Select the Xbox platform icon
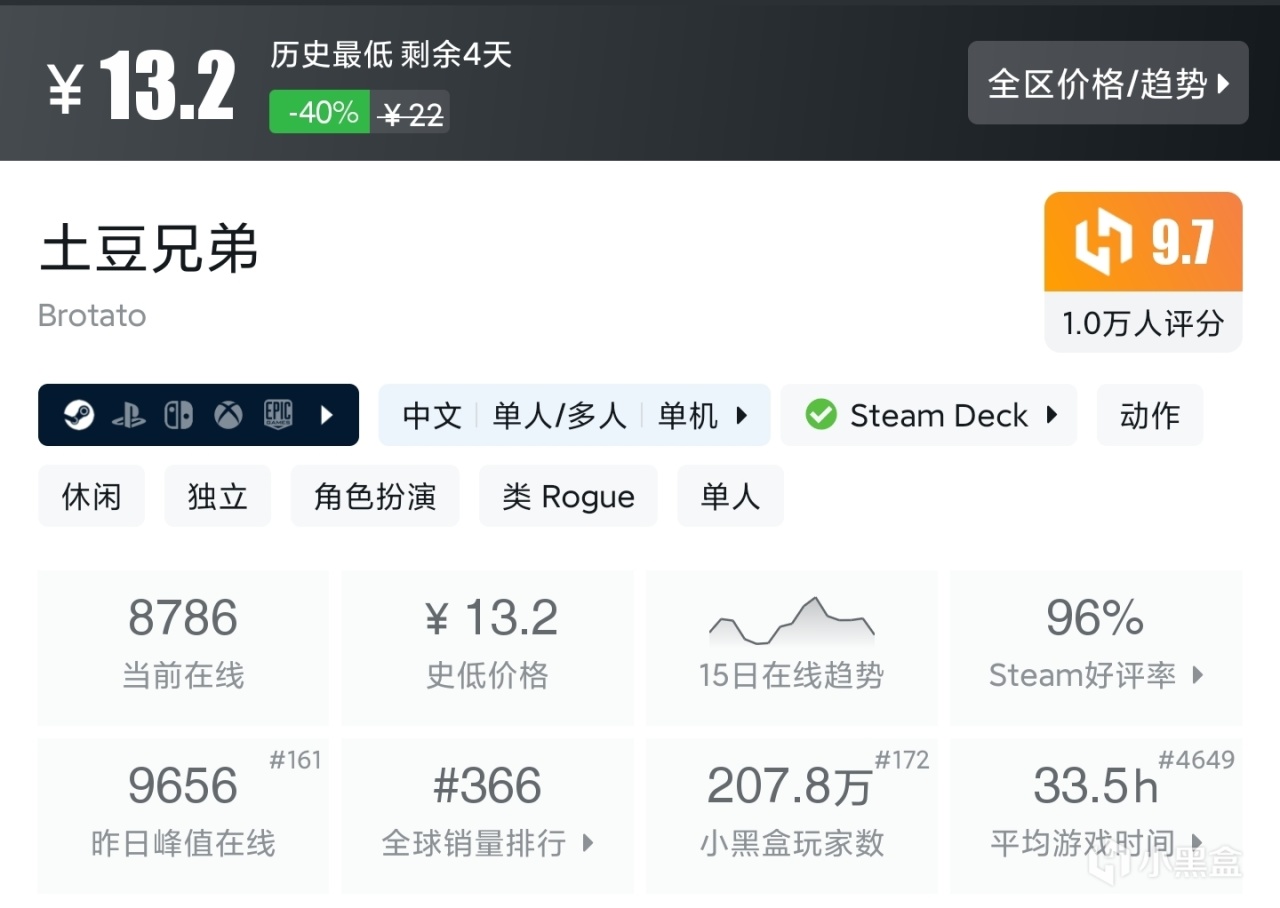Screen dimensions: 1280x908 click(228, 415)
